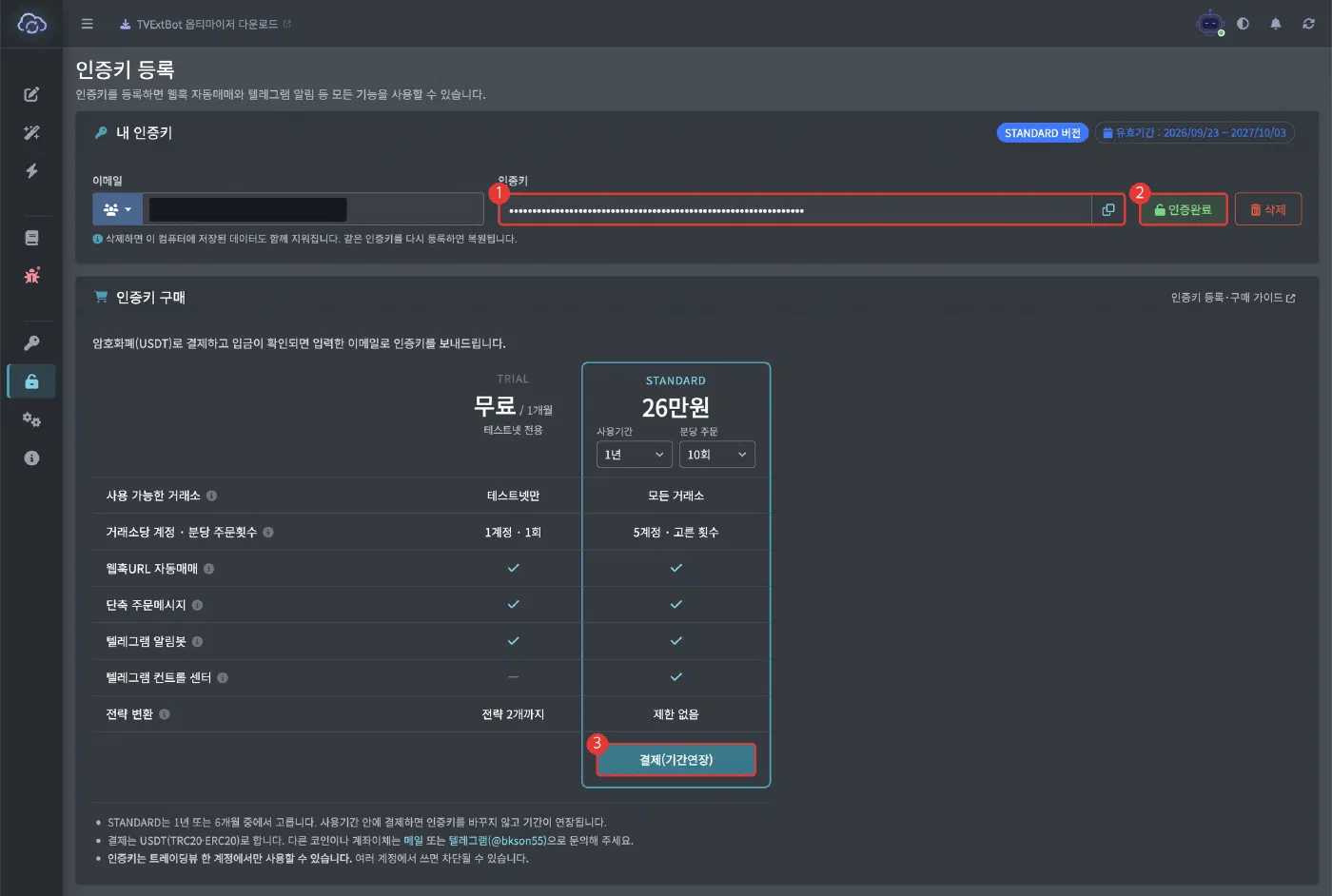Open the gears settings sidebar icon
Screen dimensions: 1332x896
point(31,419)
